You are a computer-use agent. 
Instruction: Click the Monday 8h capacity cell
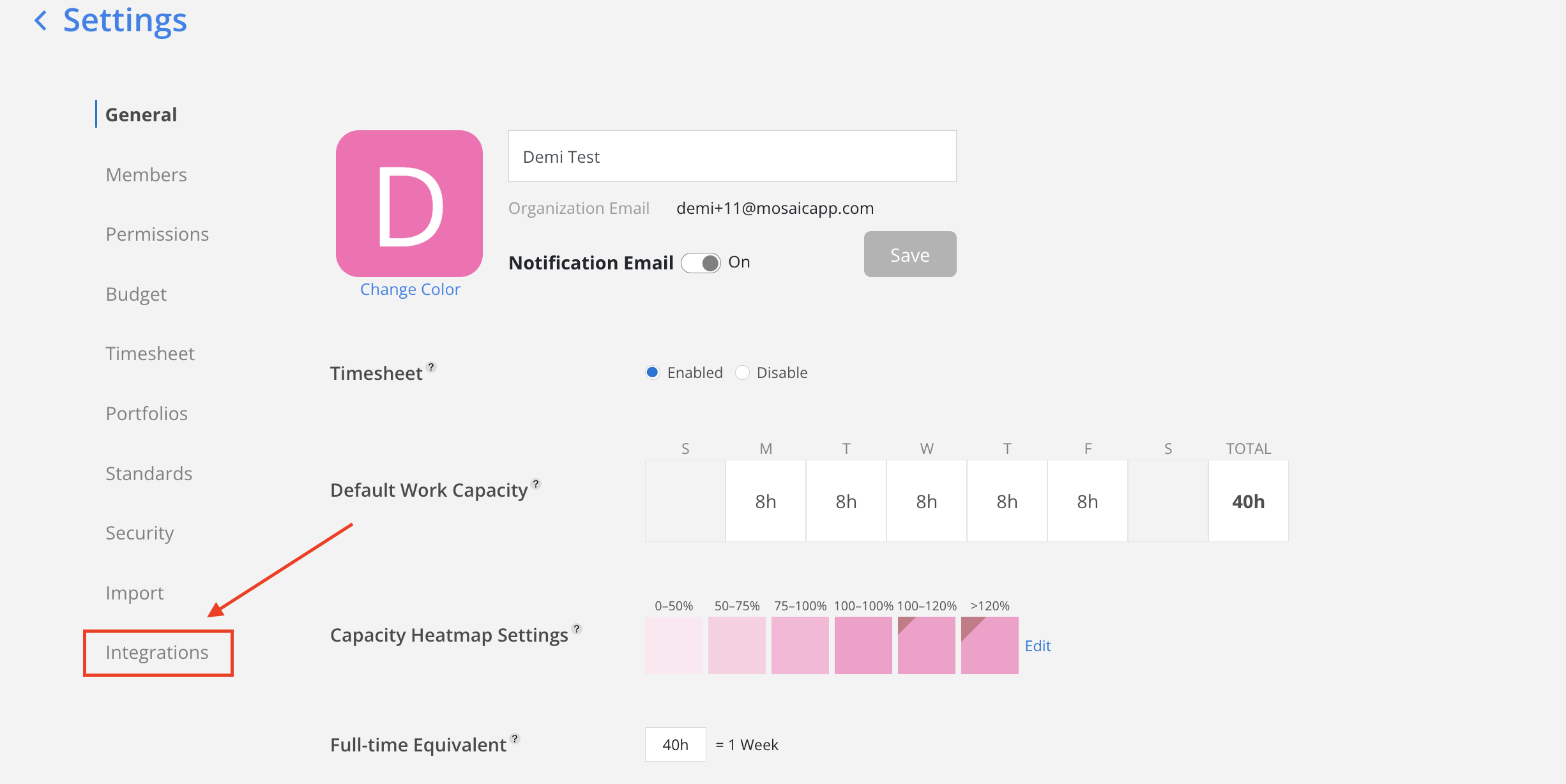click(765, 502)
